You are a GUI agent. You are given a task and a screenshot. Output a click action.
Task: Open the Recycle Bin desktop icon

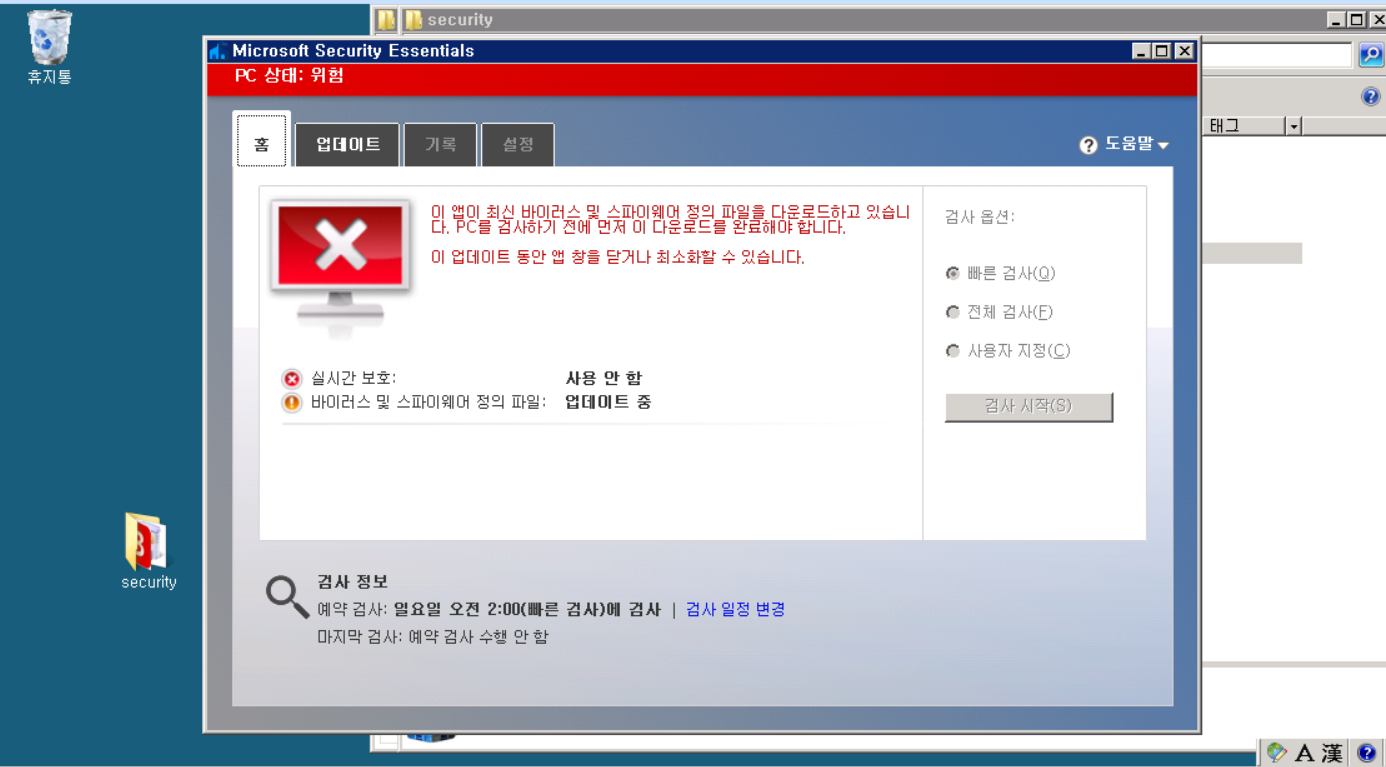[x=49, y=47]
